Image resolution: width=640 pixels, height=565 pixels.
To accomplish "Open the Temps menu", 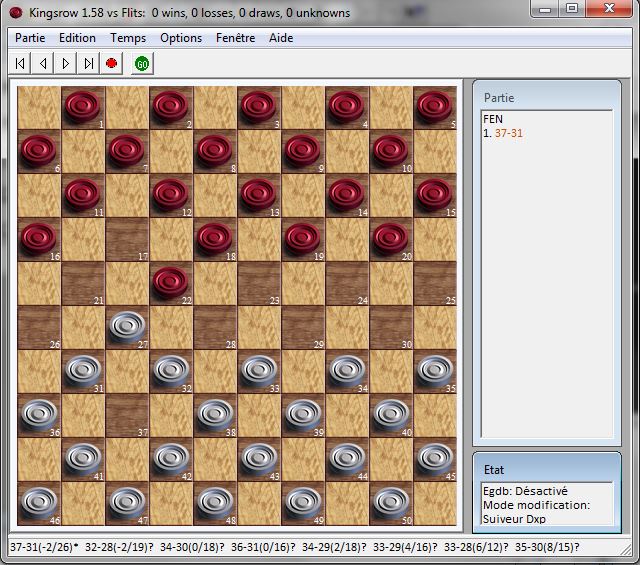I will pyautogui.click(x=128, y=38).
